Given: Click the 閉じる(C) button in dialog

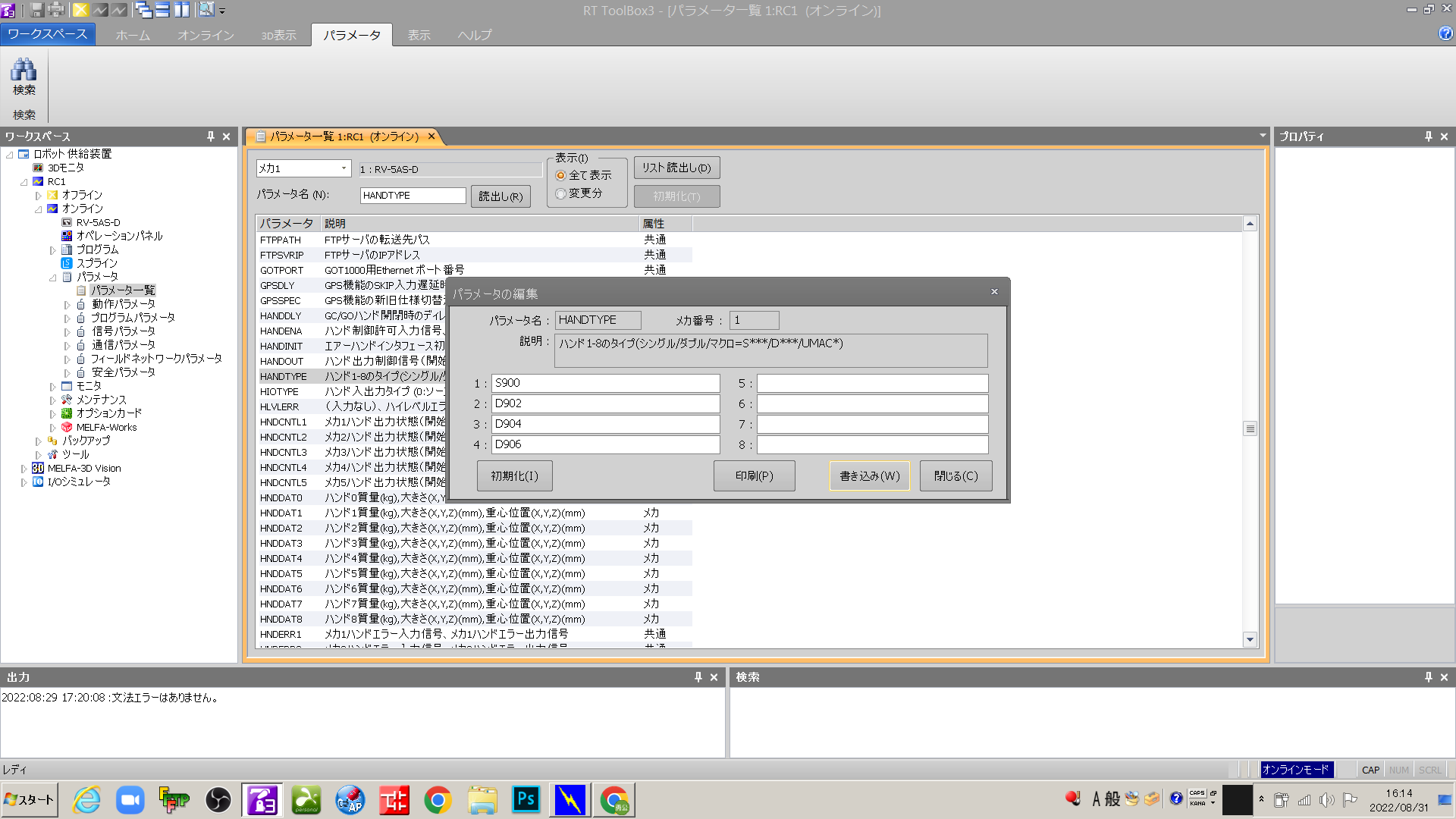Looking at the screenshot, I should click(x=955, y=475).
